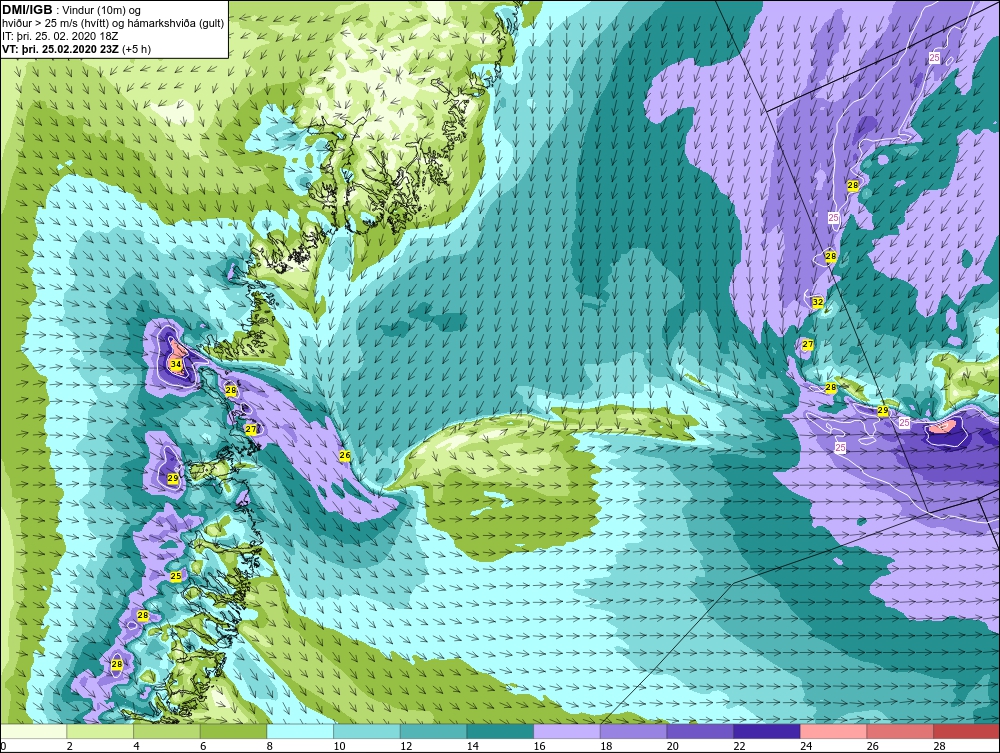
Task: Click the yellow '32' maximum gust label
Action: 818,302
